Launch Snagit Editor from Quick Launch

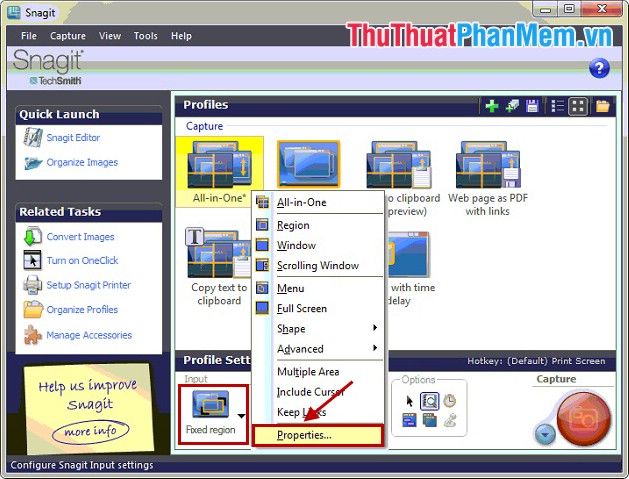click(x=73, y=138)
